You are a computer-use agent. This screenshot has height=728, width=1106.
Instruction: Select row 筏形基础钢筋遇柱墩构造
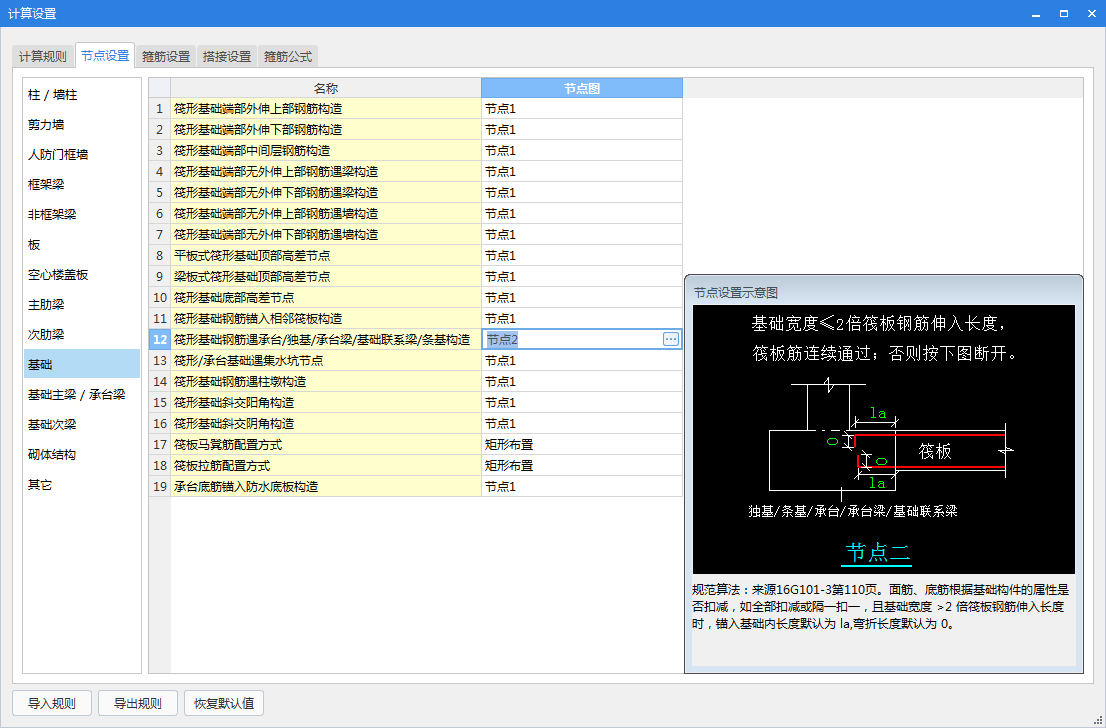(x=326, y=382)
